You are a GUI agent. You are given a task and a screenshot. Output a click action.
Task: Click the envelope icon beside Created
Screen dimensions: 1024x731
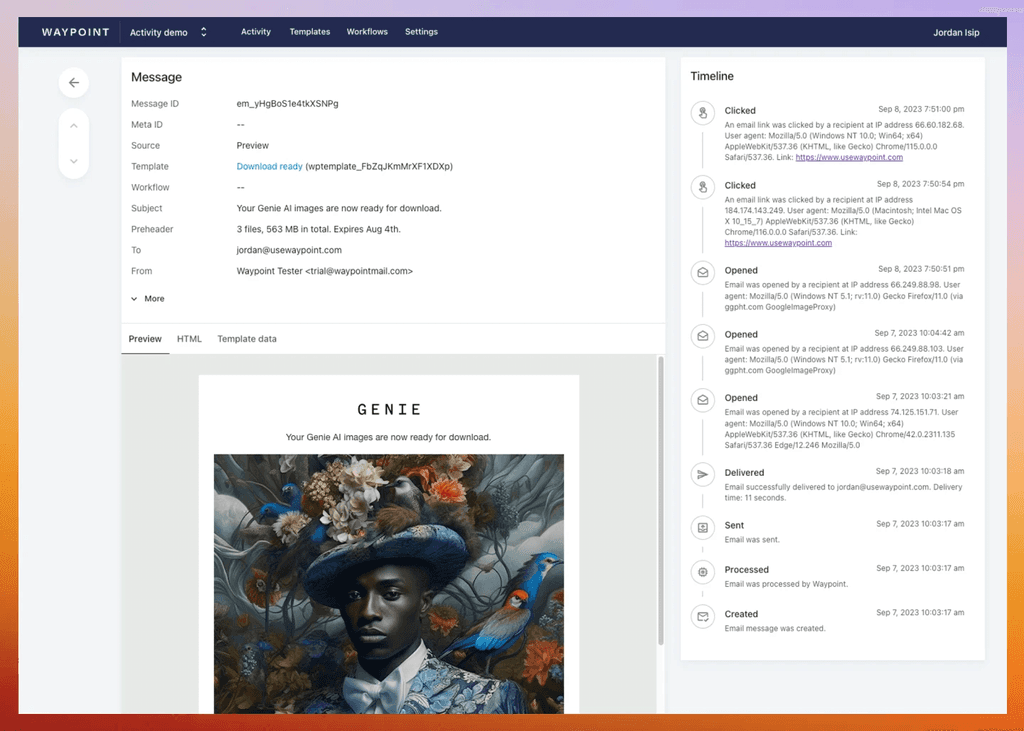pos(703,615)
